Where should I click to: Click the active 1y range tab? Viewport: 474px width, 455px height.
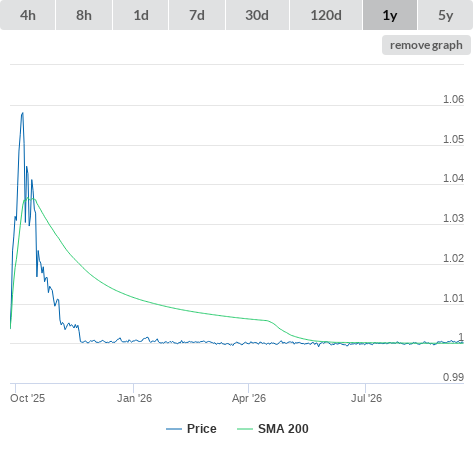(x=390, y=15)
